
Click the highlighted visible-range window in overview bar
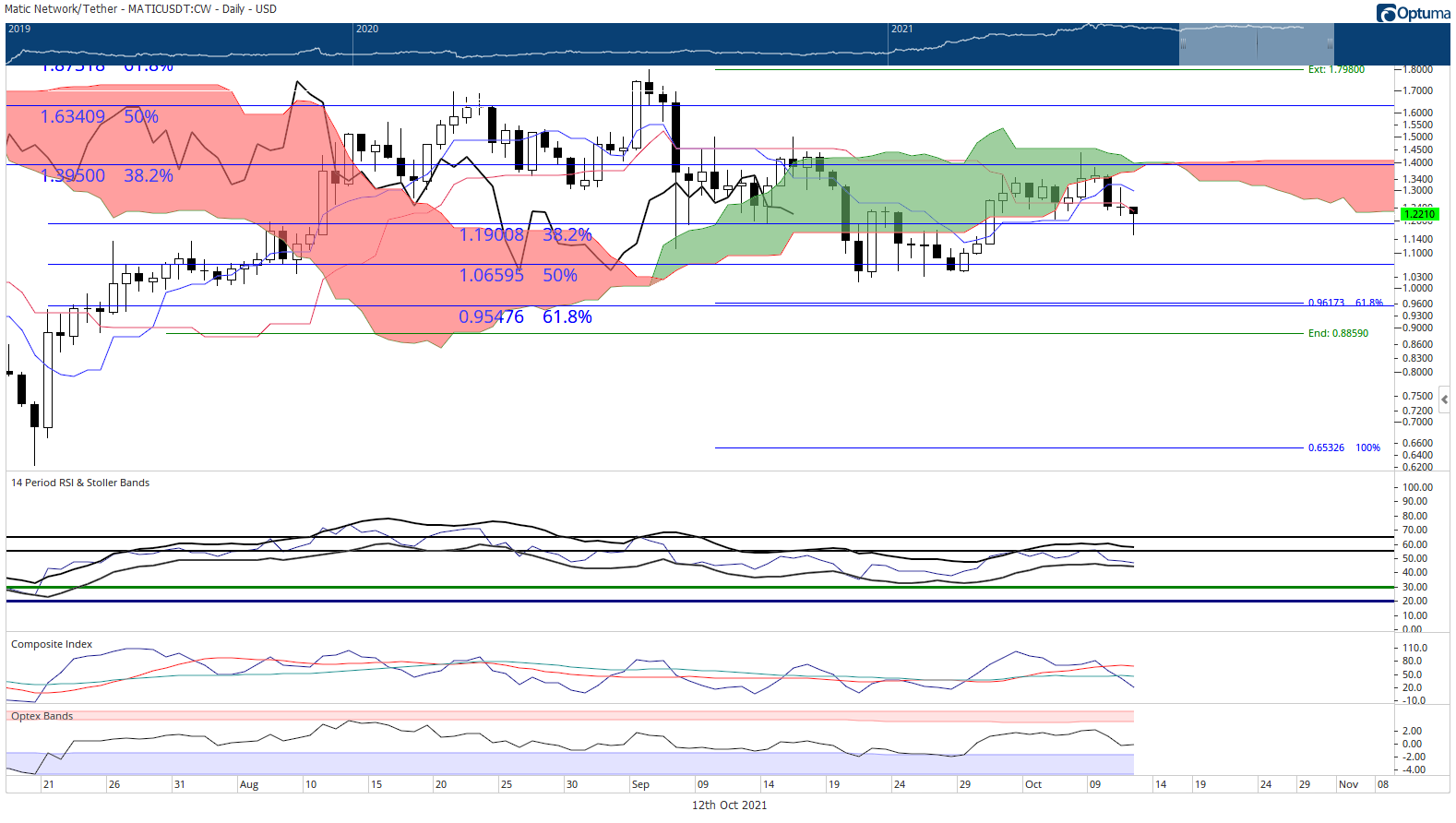click(x=1256, y=44)
